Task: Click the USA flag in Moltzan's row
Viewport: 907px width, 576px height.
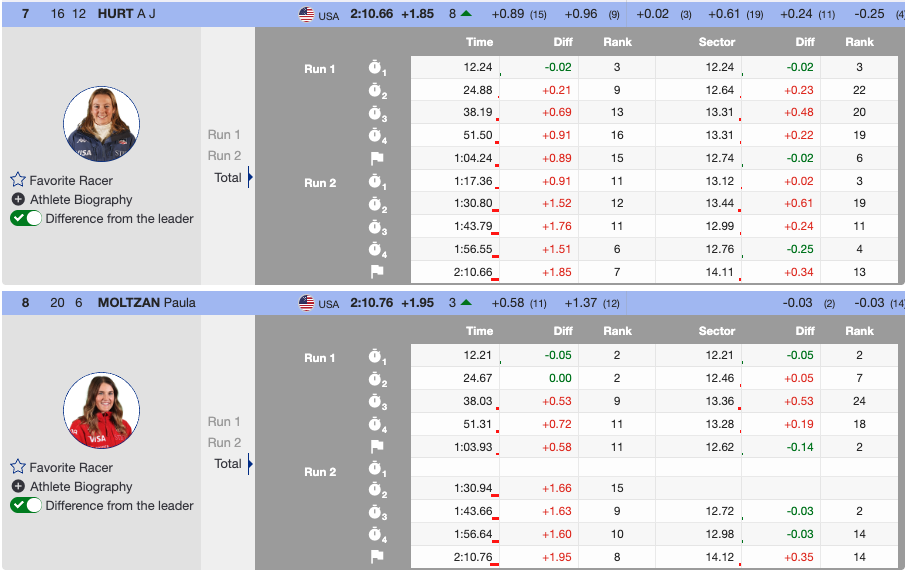Action: (x=307, y=303)
